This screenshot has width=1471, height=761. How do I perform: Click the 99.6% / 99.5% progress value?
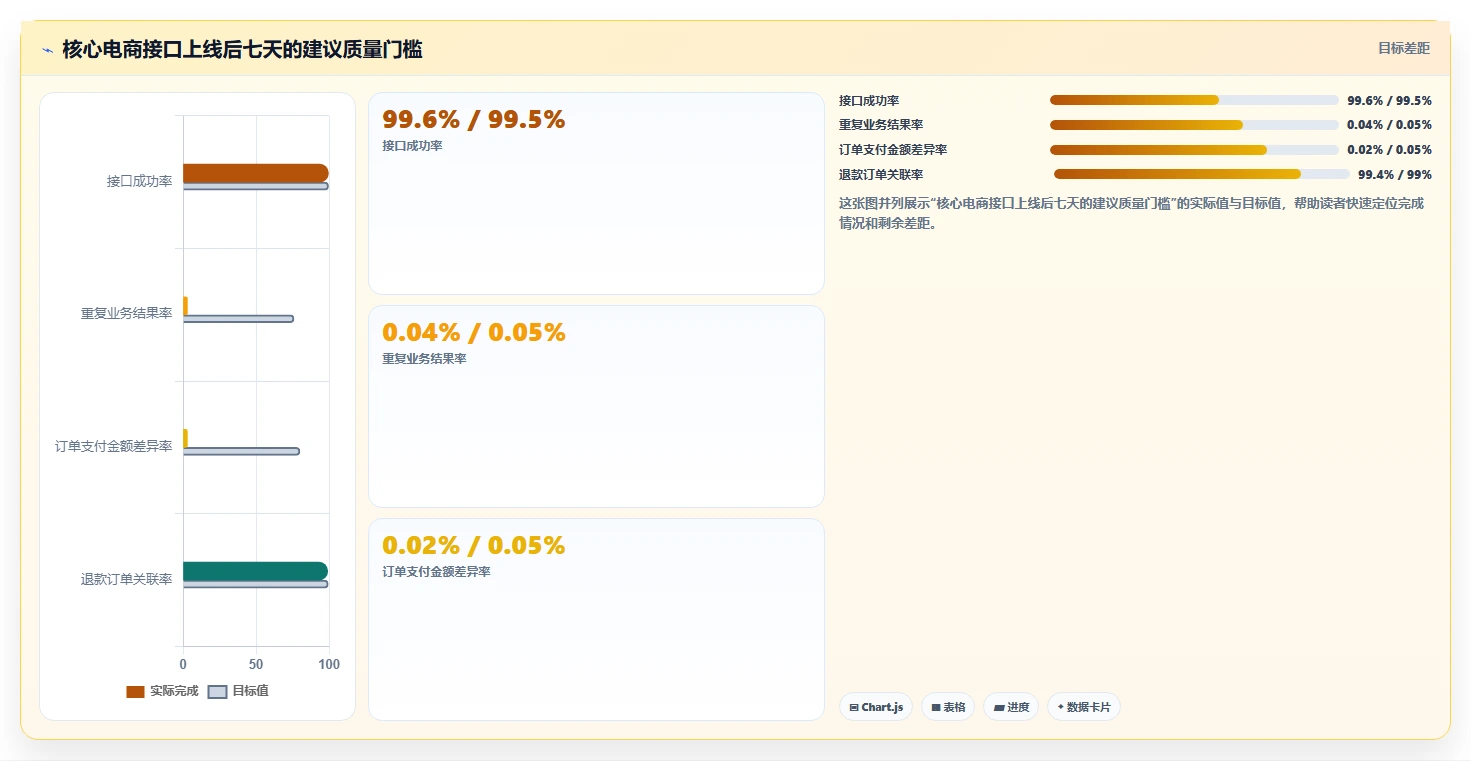coord(1390,100)
